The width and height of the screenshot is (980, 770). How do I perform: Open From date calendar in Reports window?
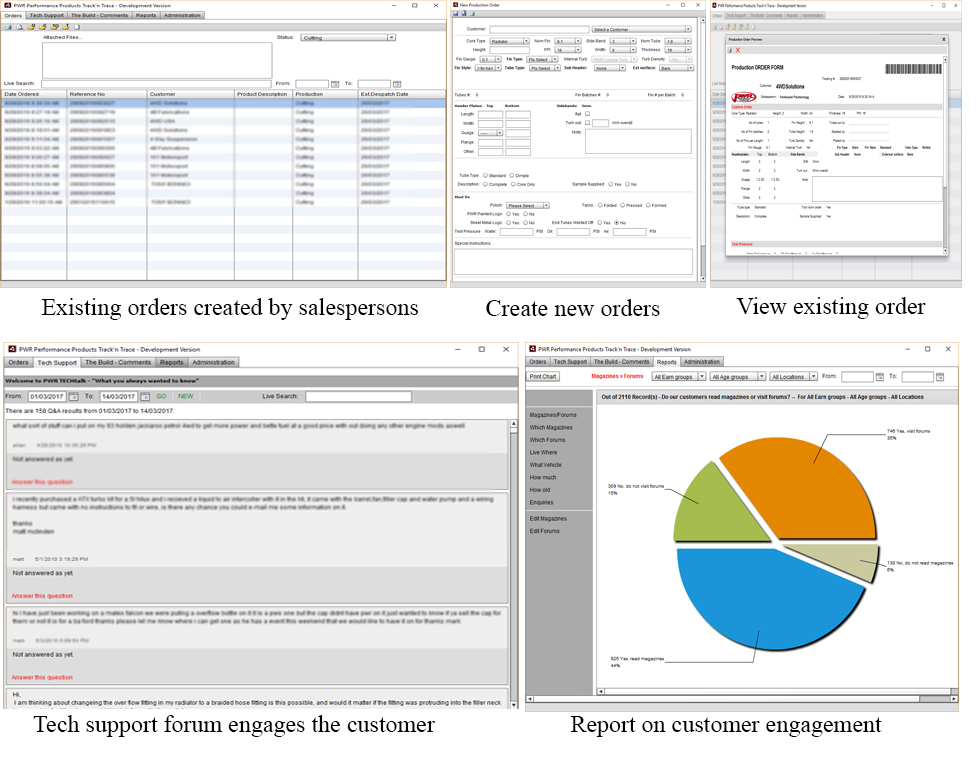click(x=879, y=377)
